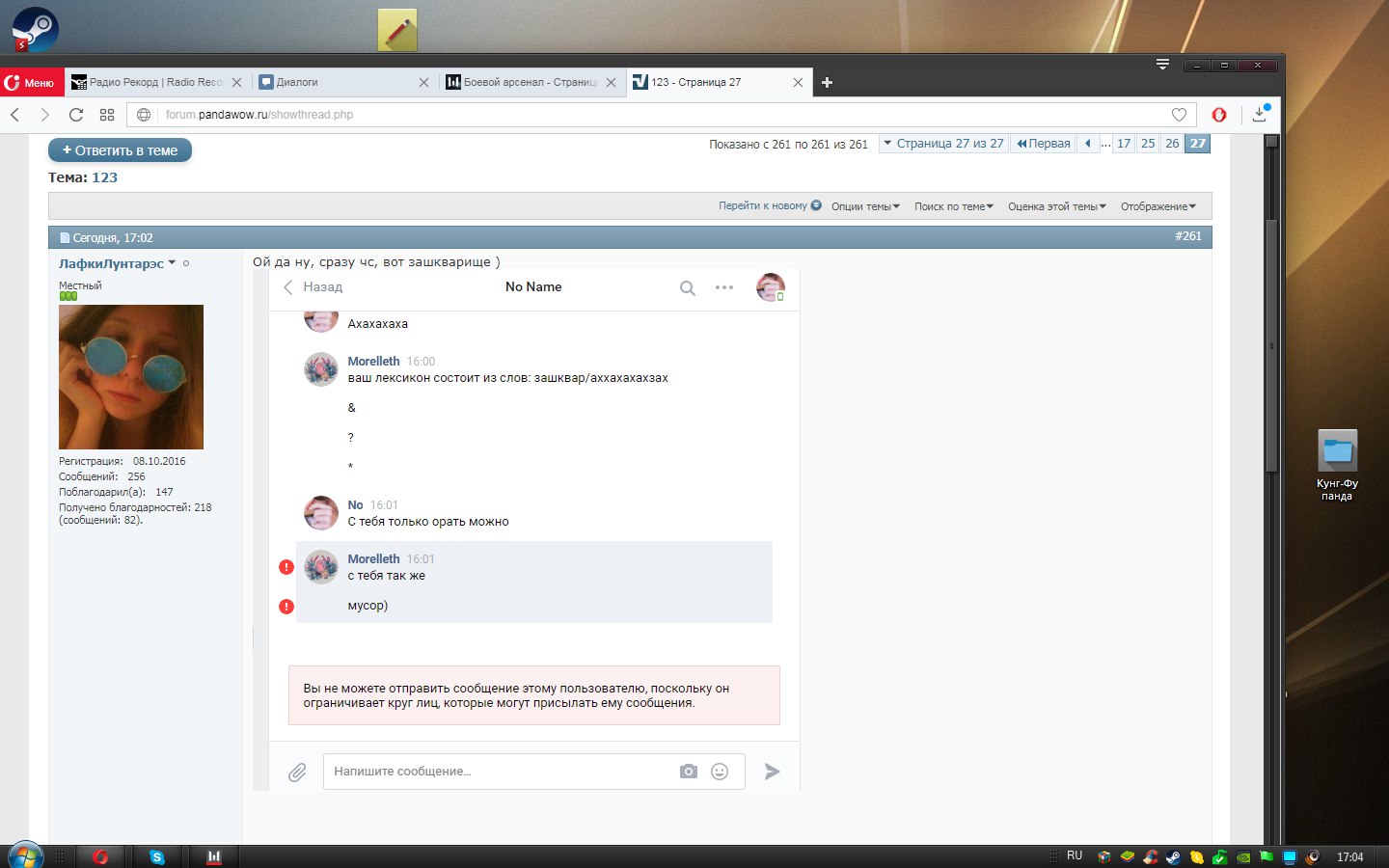Screen dimensions: 1389x868
Task: Open the thread title link 123
Action: click(104, 177)
